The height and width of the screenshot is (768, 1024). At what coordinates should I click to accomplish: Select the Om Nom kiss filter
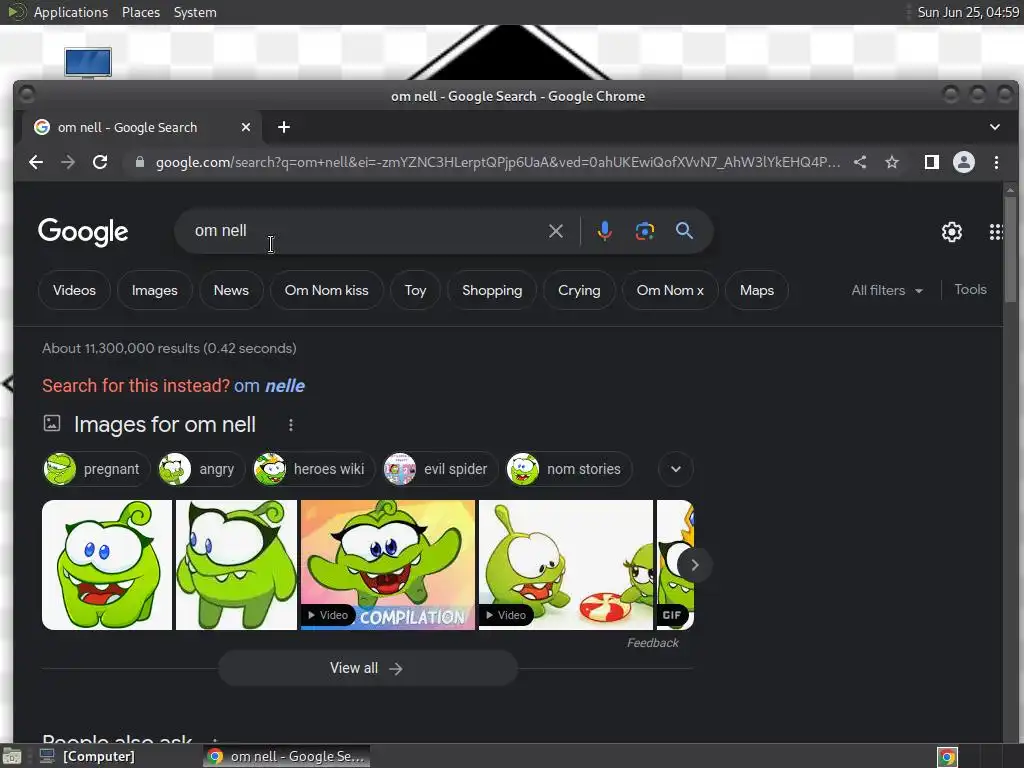(327, 291)
